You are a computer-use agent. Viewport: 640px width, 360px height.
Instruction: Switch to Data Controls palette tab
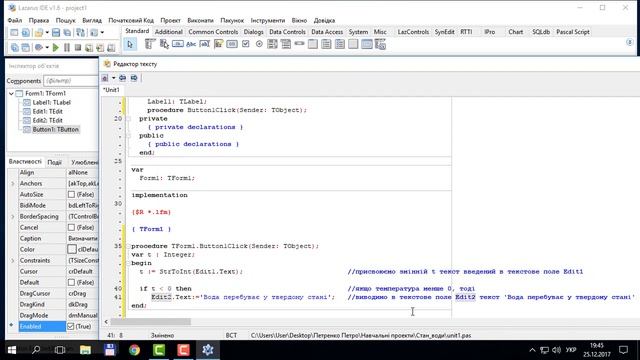pos(287,32)
